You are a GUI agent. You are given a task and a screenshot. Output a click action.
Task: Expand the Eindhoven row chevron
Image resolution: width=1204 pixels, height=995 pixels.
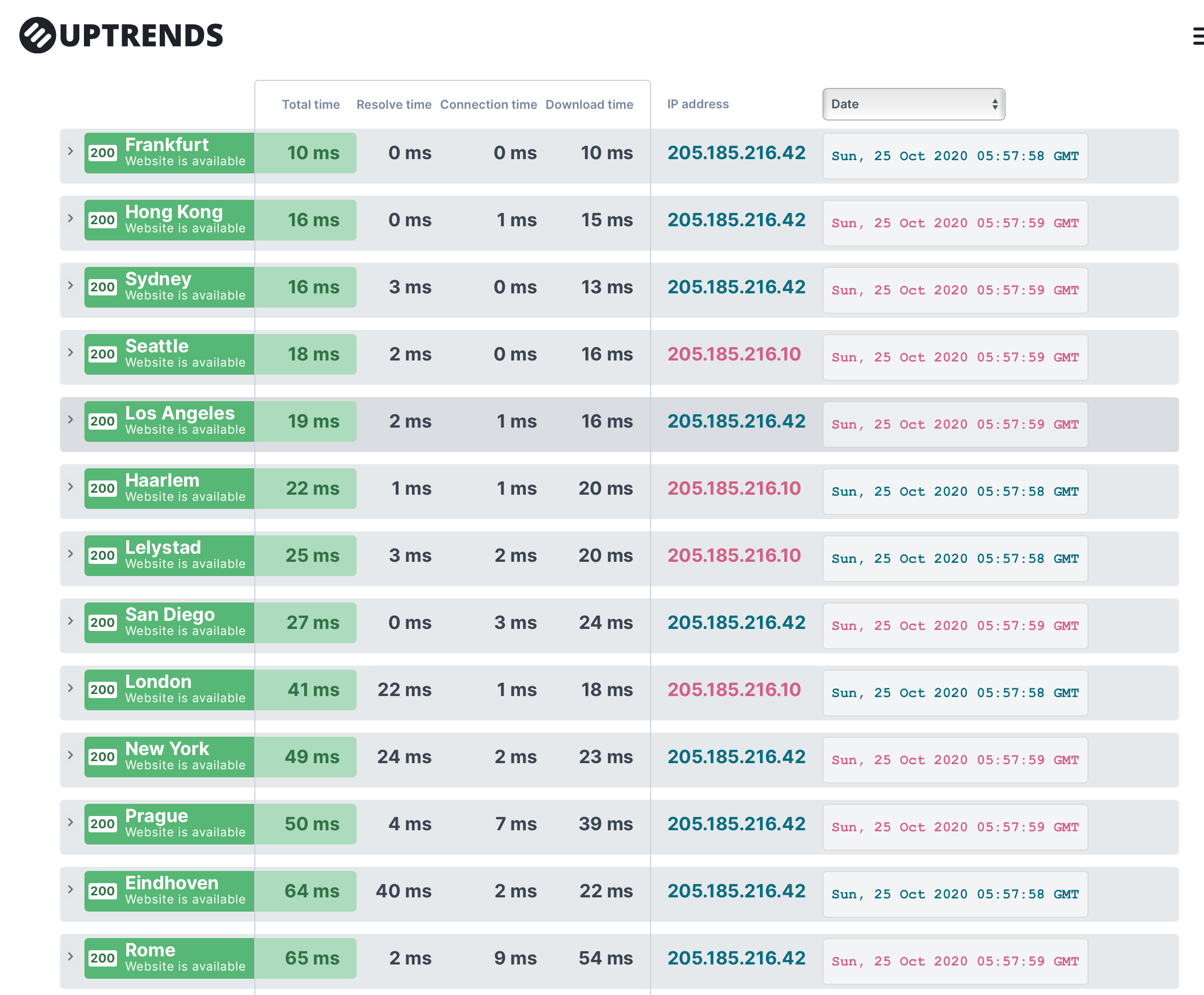click(x=71, y=889)
